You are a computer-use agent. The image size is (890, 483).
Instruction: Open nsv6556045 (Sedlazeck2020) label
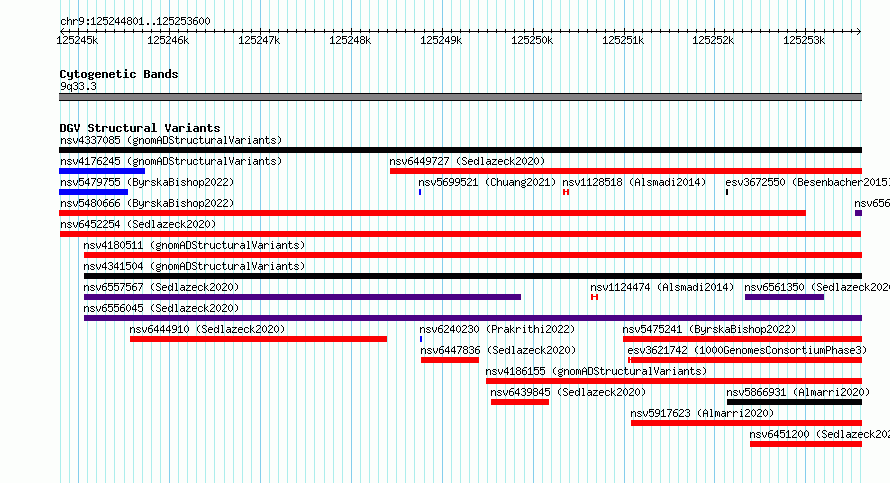[161, 308]
